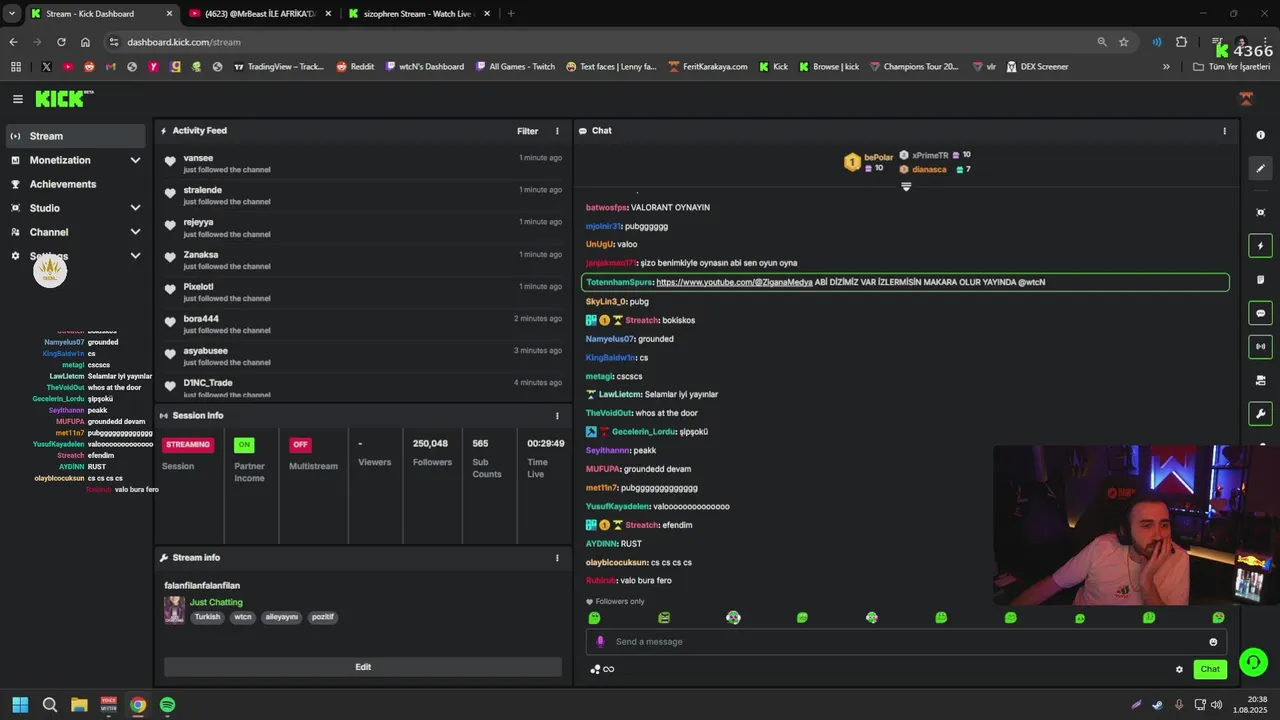Open Activity Feed options menu (three dots)
The image size is (1280, 720).
pos(558,131)
